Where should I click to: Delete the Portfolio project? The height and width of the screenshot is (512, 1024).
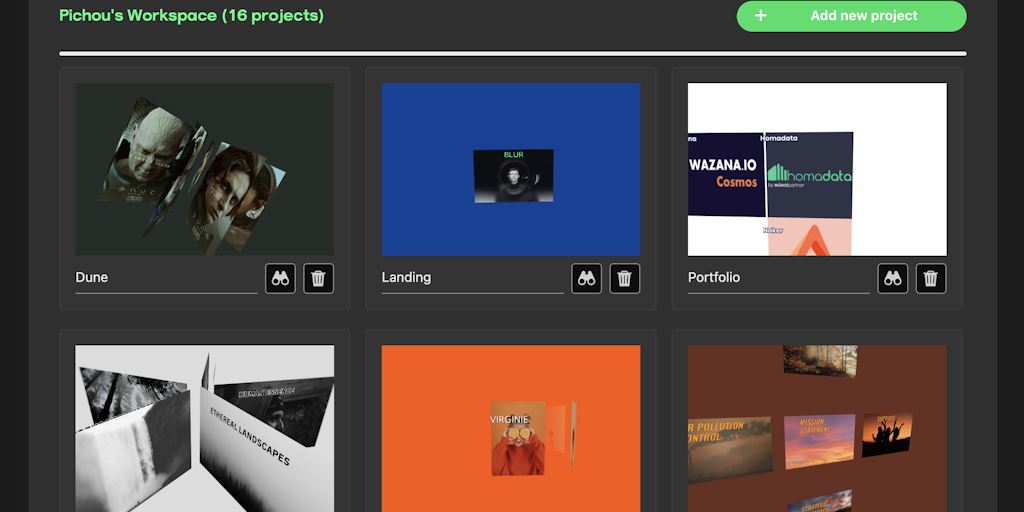[931, 278]
